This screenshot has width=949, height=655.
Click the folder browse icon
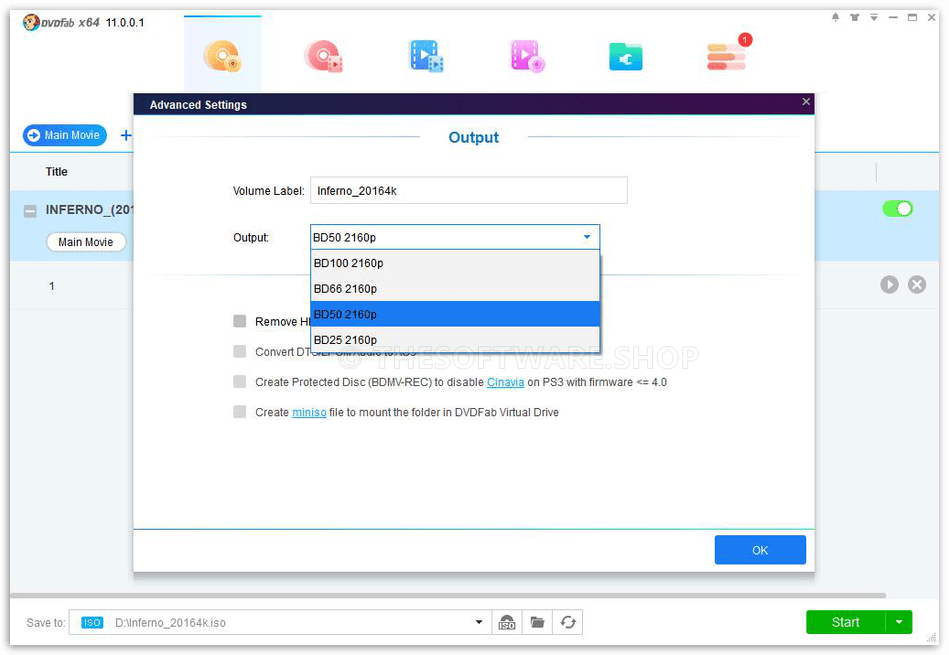pyautogui.click(x=537, y=622)
